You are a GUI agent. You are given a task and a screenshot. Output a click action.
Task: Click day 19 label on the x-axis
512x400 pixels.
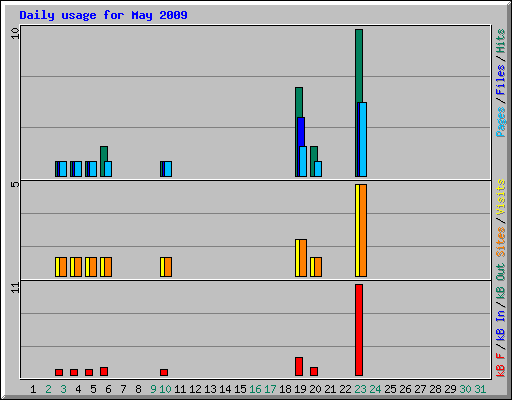click(300, 389)
